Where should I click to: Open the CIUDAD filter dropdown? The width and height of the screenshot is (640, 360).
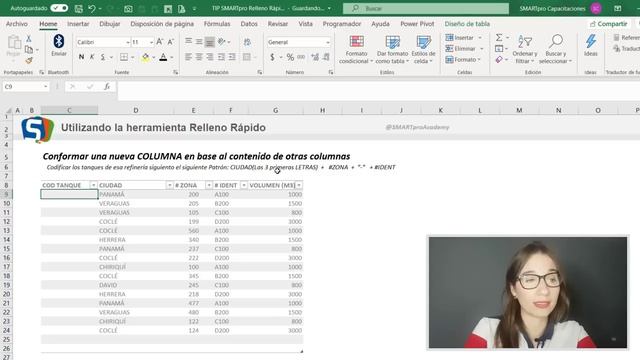point(169,185)
